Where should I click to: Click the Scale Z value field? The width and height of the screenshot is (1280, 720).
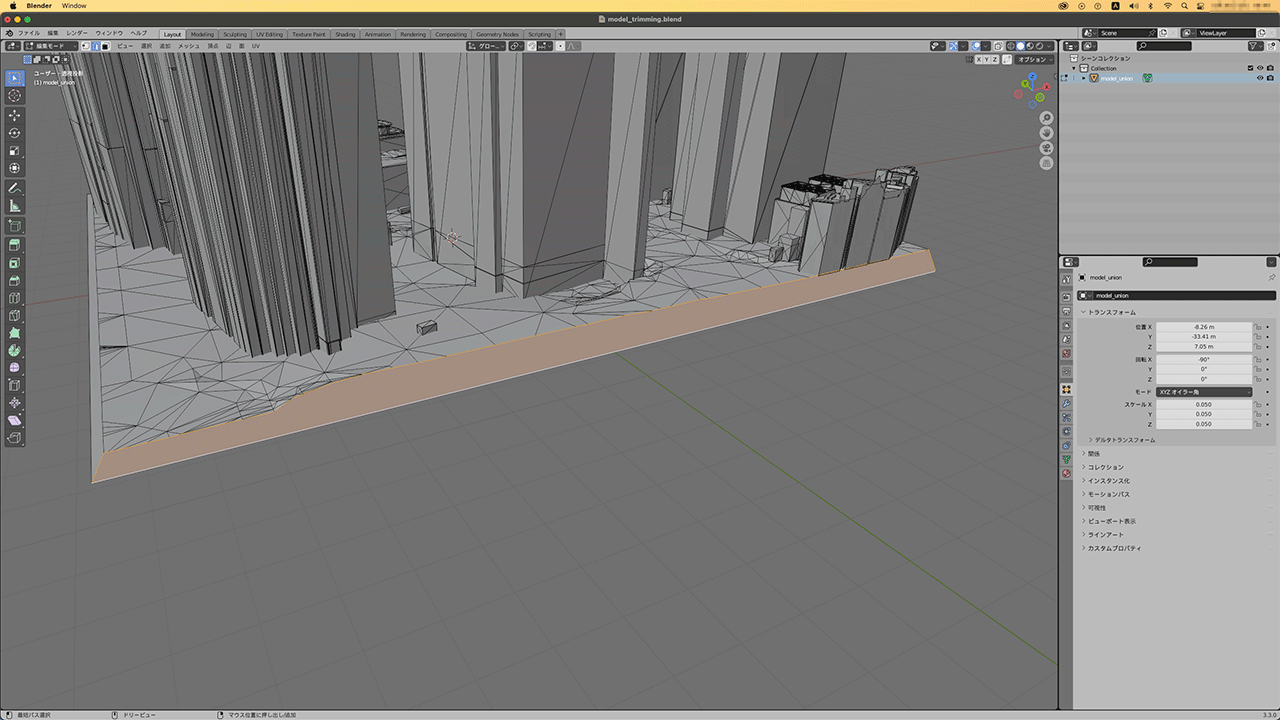[1204, 424]
